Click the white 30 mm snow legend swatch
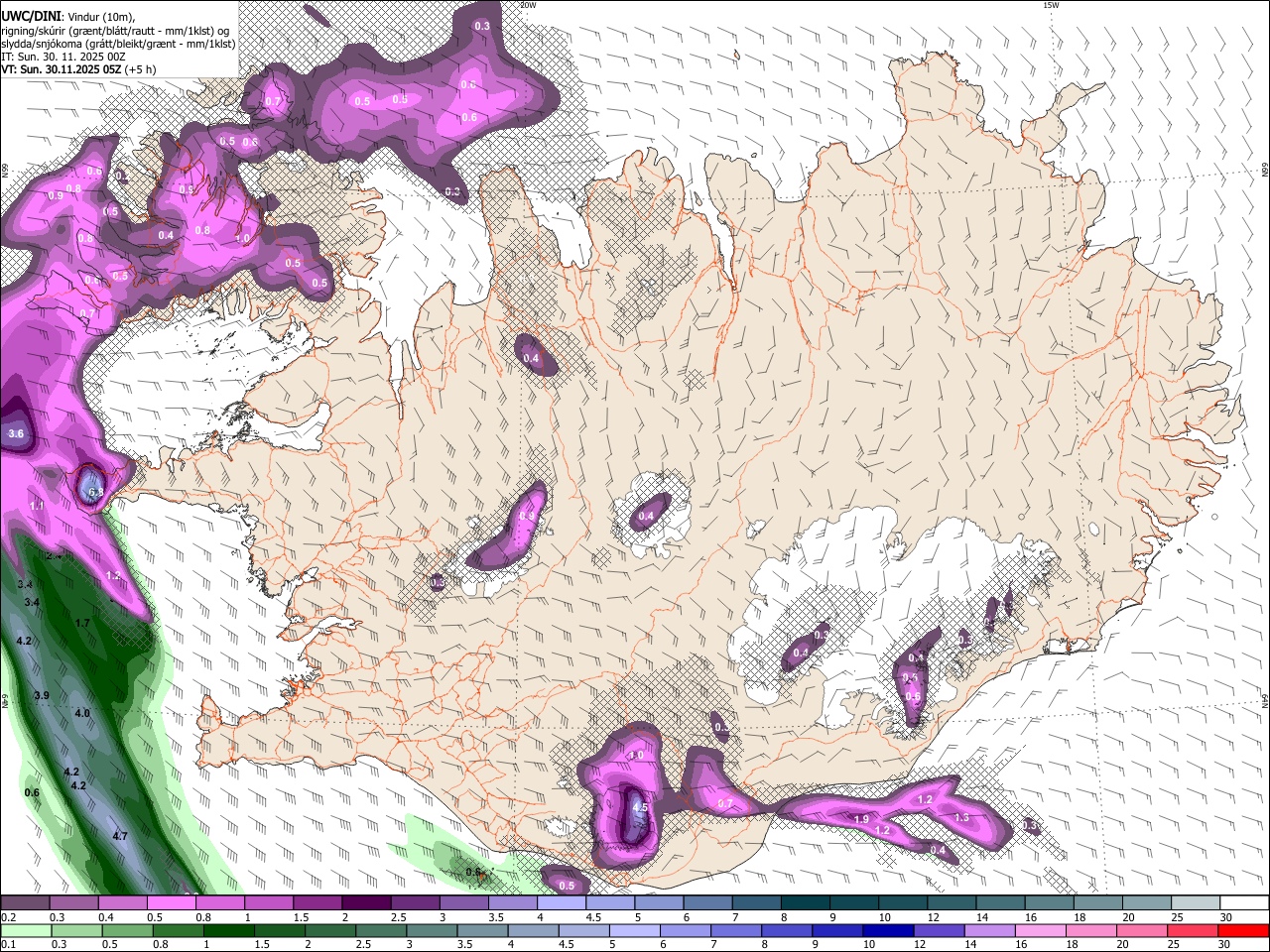Image resolution: width=1270 pixels, height=952 pixels. point(1244,903)
